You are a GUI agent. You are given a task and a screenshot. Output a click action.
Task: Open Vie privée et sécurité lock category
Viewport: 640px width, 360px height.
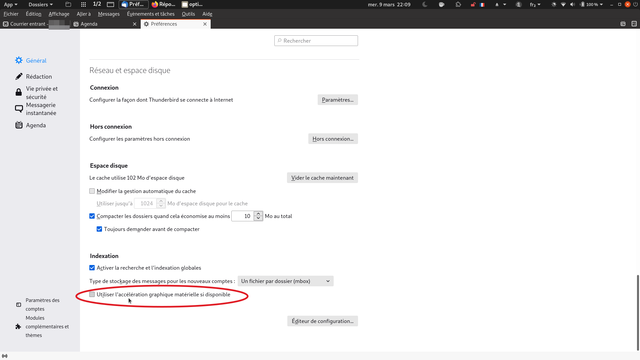[x=37, y=93]
